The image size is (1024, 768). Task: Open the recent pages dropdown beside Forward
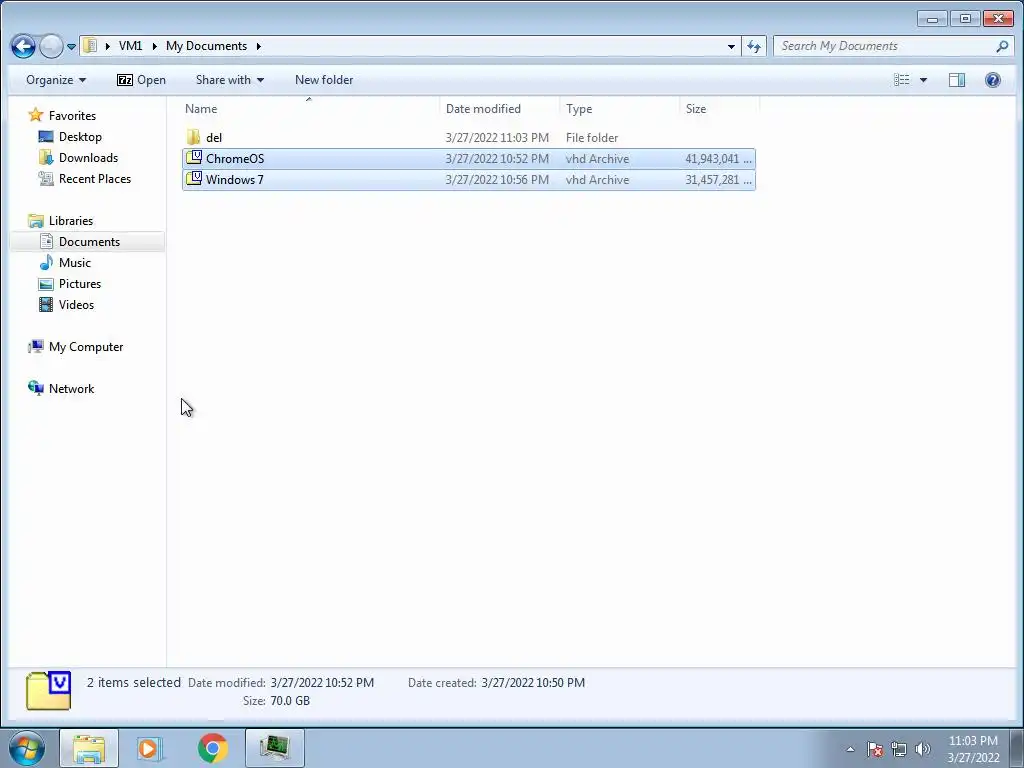click(71, 47)
